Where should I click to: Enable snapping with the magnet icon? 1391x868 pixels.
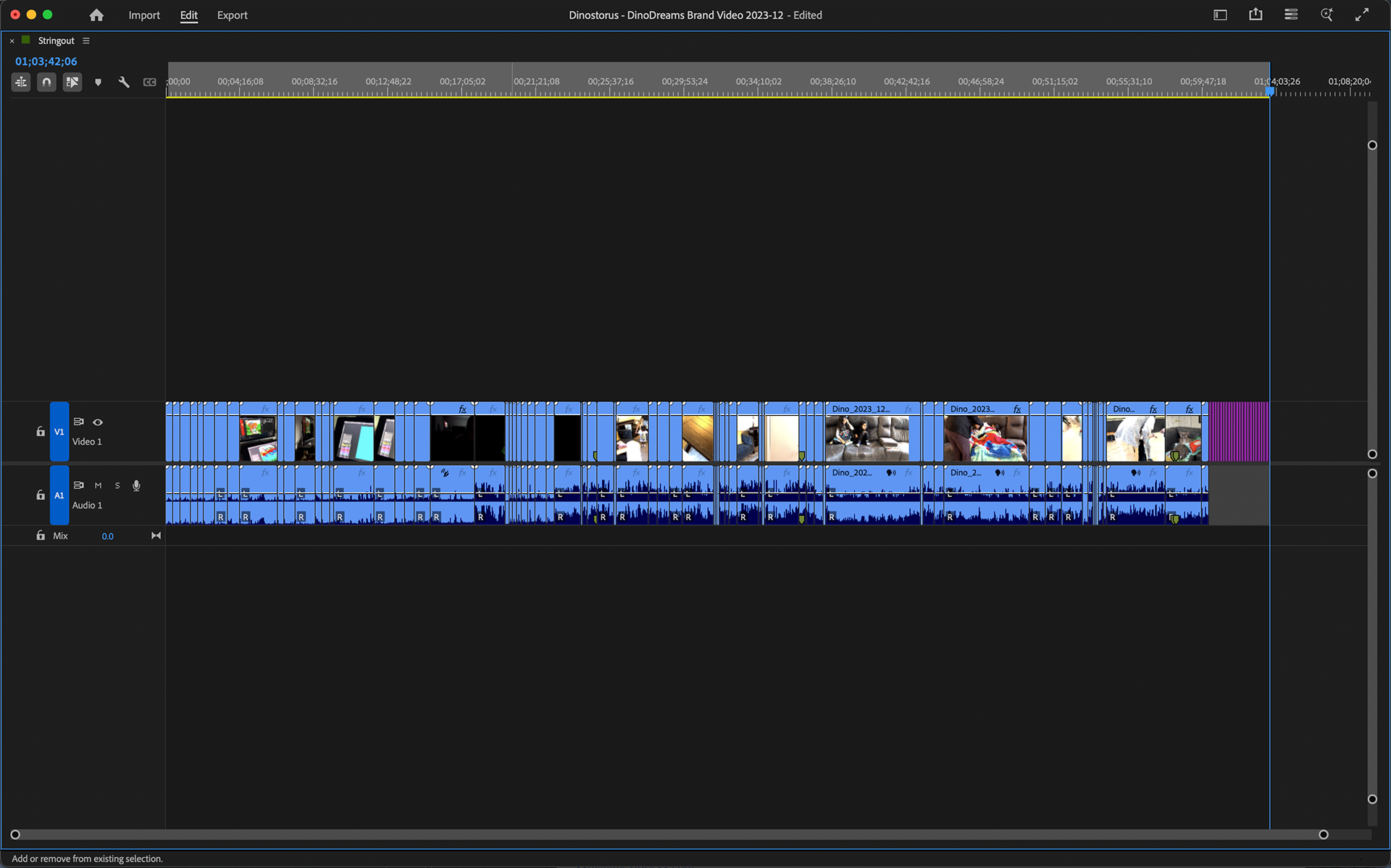(46, 82)
